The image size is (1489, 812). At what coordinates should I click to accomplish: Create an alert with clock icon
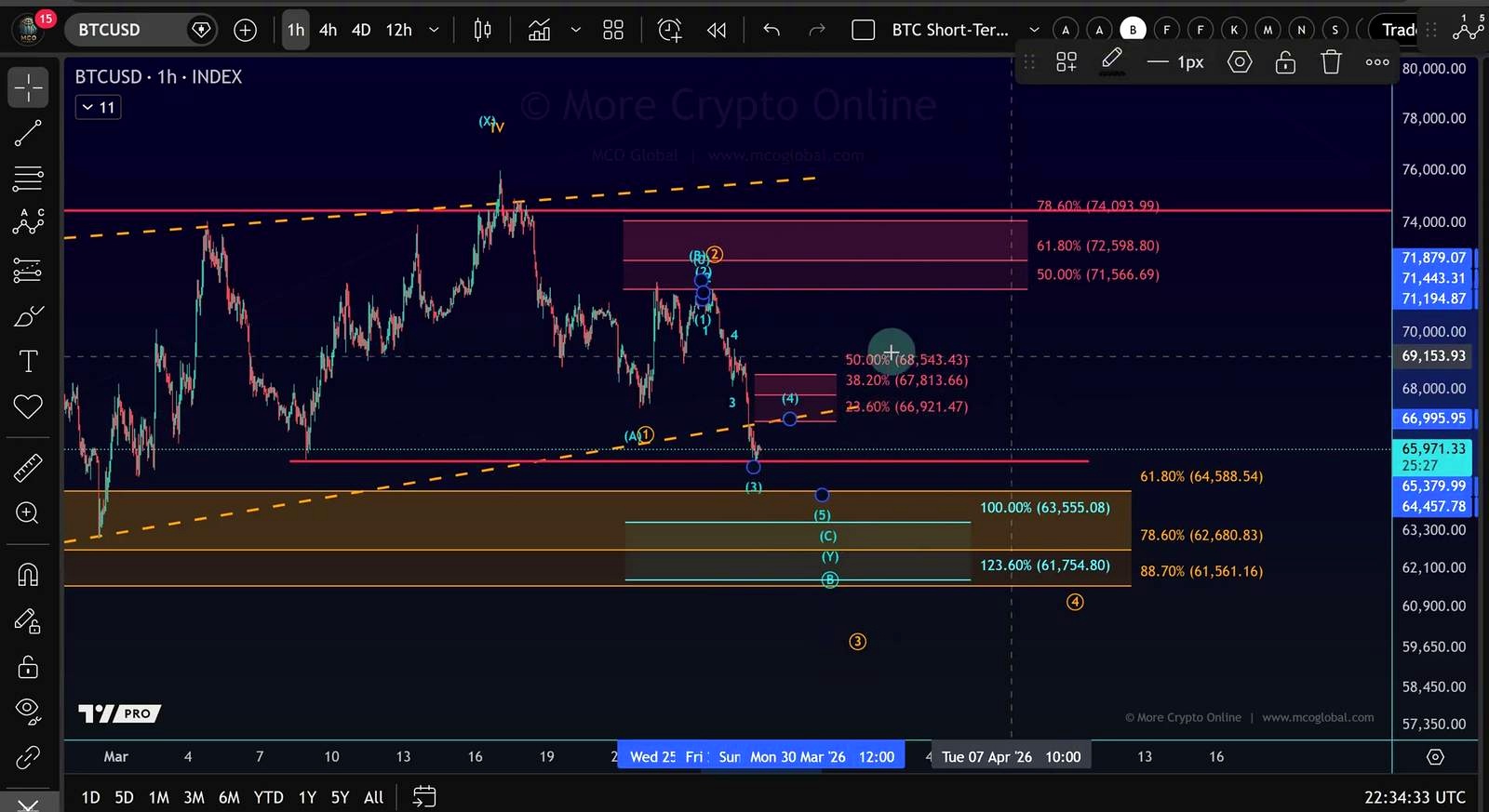(x=669, y=30)
